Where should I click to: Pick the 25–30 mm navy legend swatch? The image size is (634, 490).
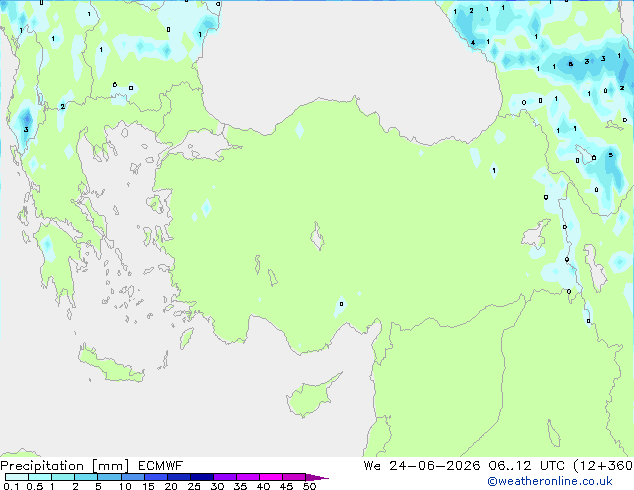click(x=201, y=477)
